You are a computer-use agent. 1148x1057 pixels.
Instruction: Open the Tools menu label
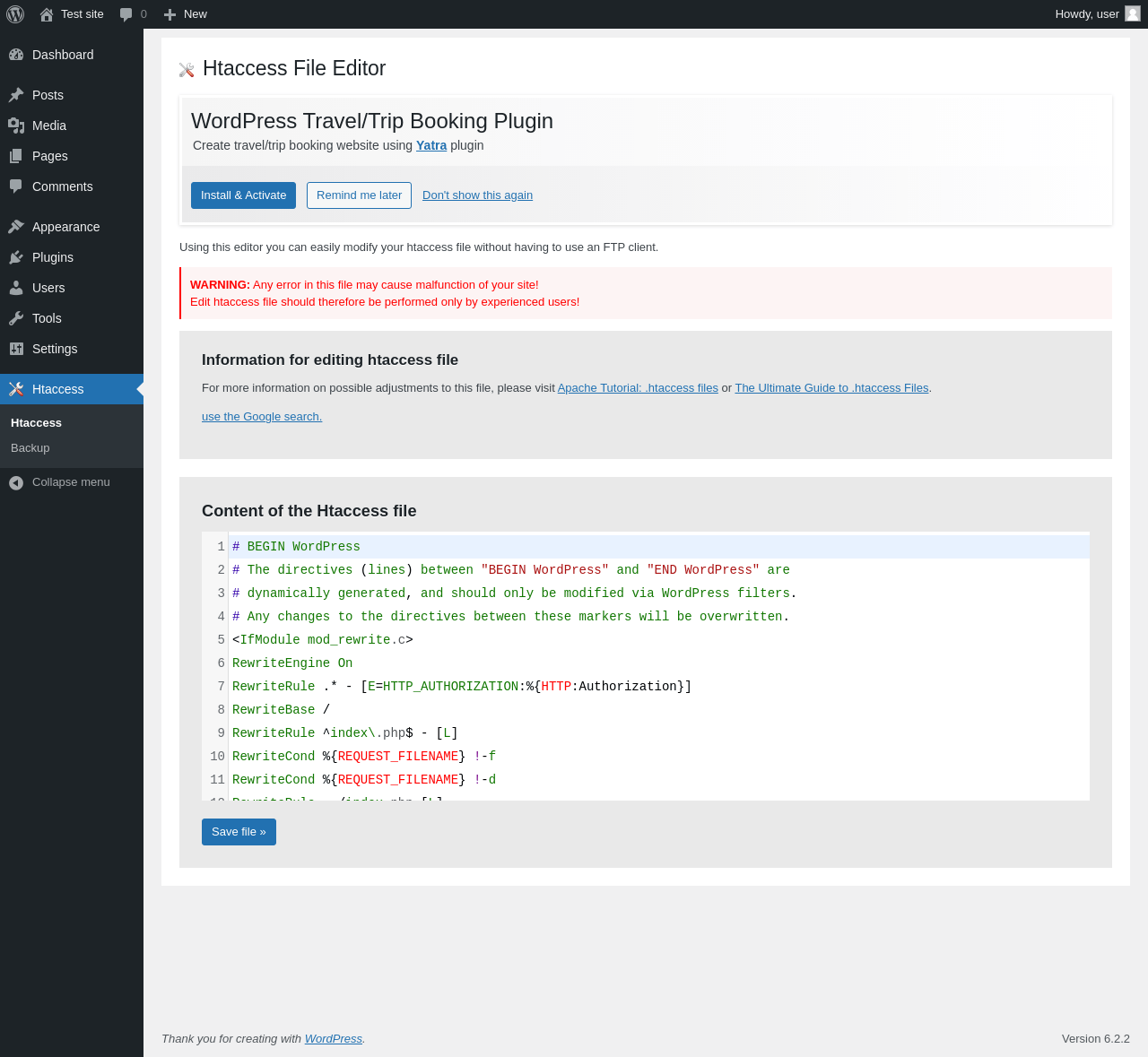pos(47,318)
